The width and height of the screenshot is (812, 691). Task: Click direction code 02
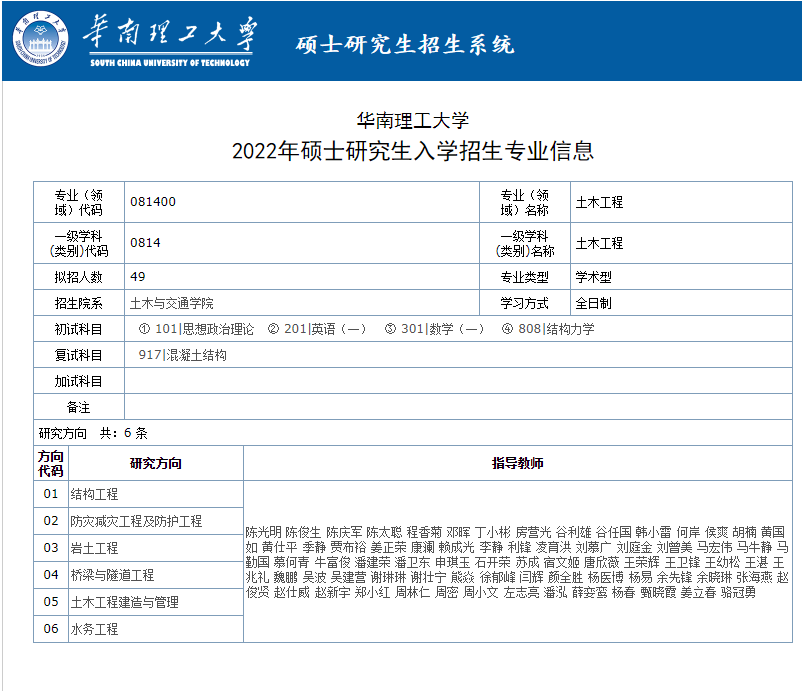[x=51, y=521]
